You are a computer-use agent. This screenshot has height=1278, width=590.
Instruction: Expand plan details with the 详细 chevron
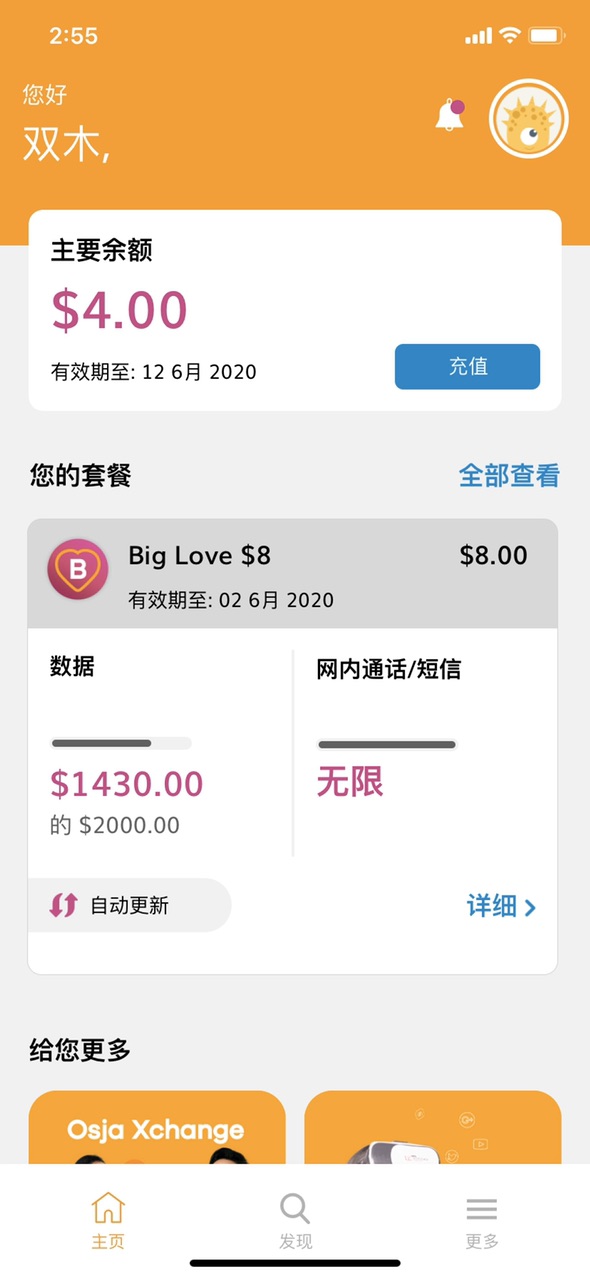click(x=502, y=906)
